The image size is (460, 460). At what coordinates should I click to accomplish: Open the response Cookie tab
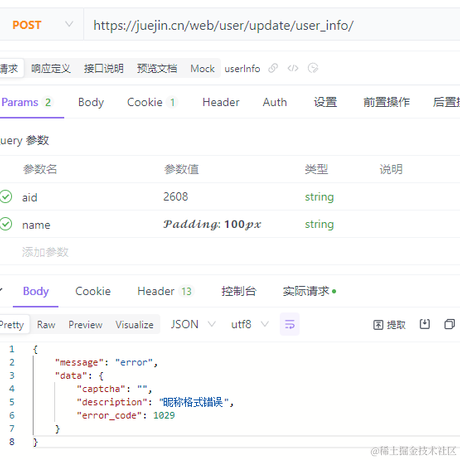[x=93, y=291]
